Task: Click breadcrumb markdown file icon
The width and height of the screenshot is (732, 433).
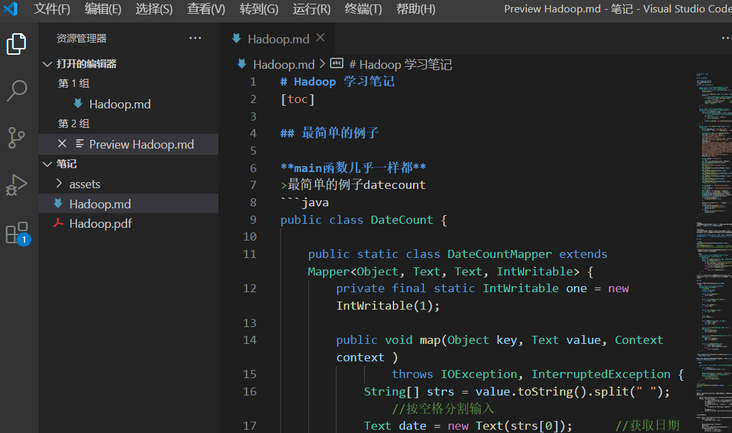Action: (x=242, y=63)
